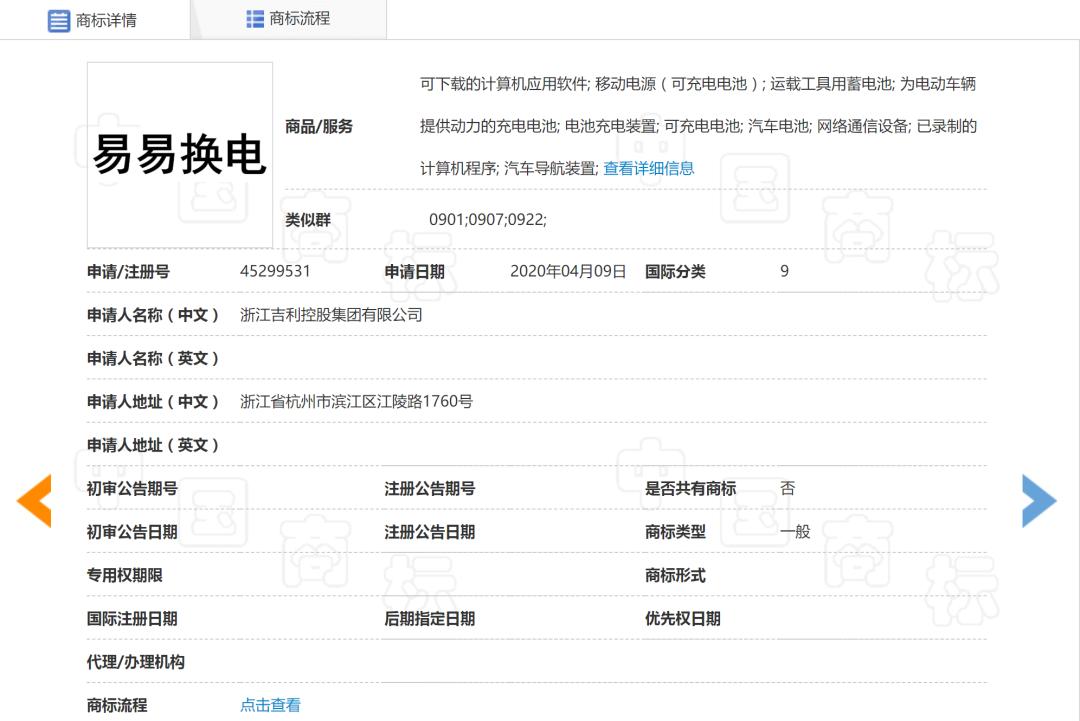Select the shared trademark value 否
This screenshot has width=1080, height=721.
[787, 488]
